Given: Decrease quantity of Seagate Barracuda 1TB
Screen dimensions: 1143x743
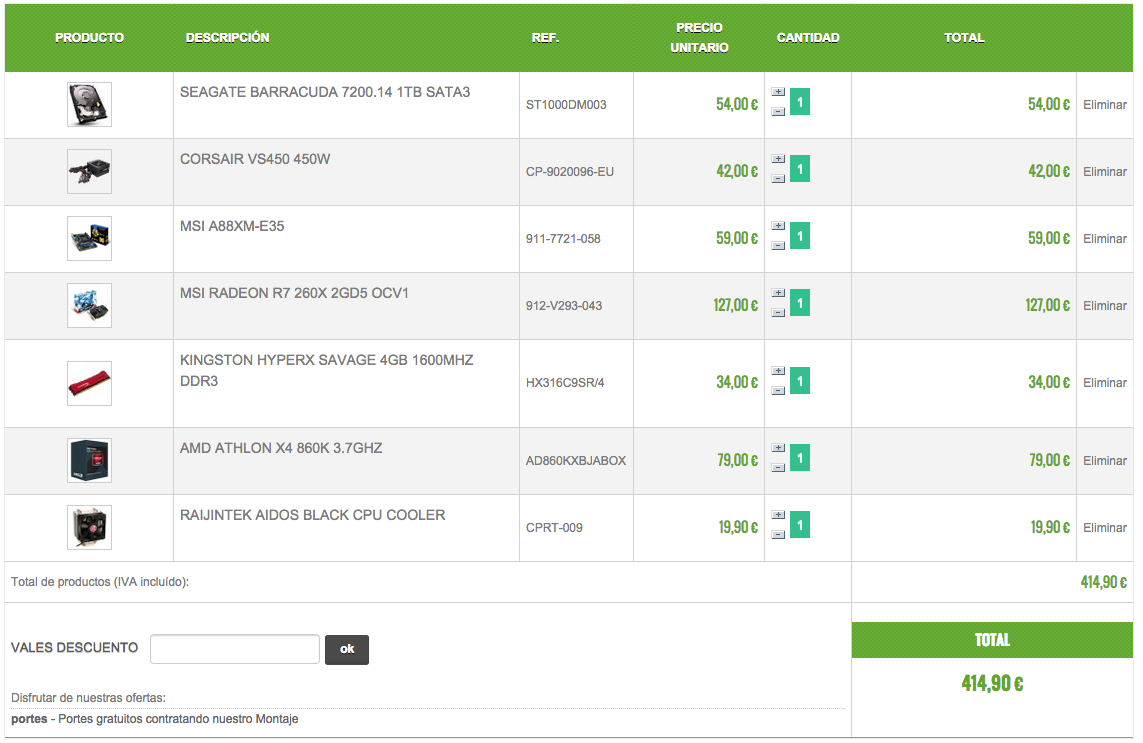Looking at the screenshot, I should pyautogui.click(x=778, y=112).
